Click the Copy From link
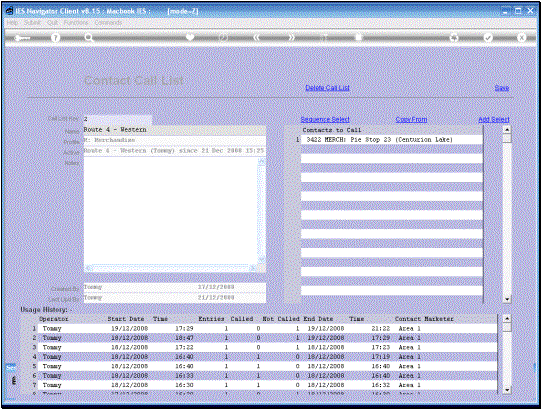 tap(411, 119)
